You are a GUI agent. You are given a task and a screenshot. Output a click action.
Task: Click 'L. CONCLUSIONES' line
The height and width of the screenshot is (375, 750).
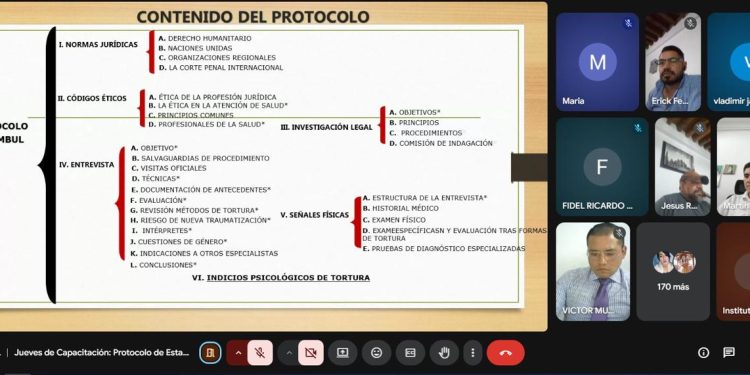(163, 265)
